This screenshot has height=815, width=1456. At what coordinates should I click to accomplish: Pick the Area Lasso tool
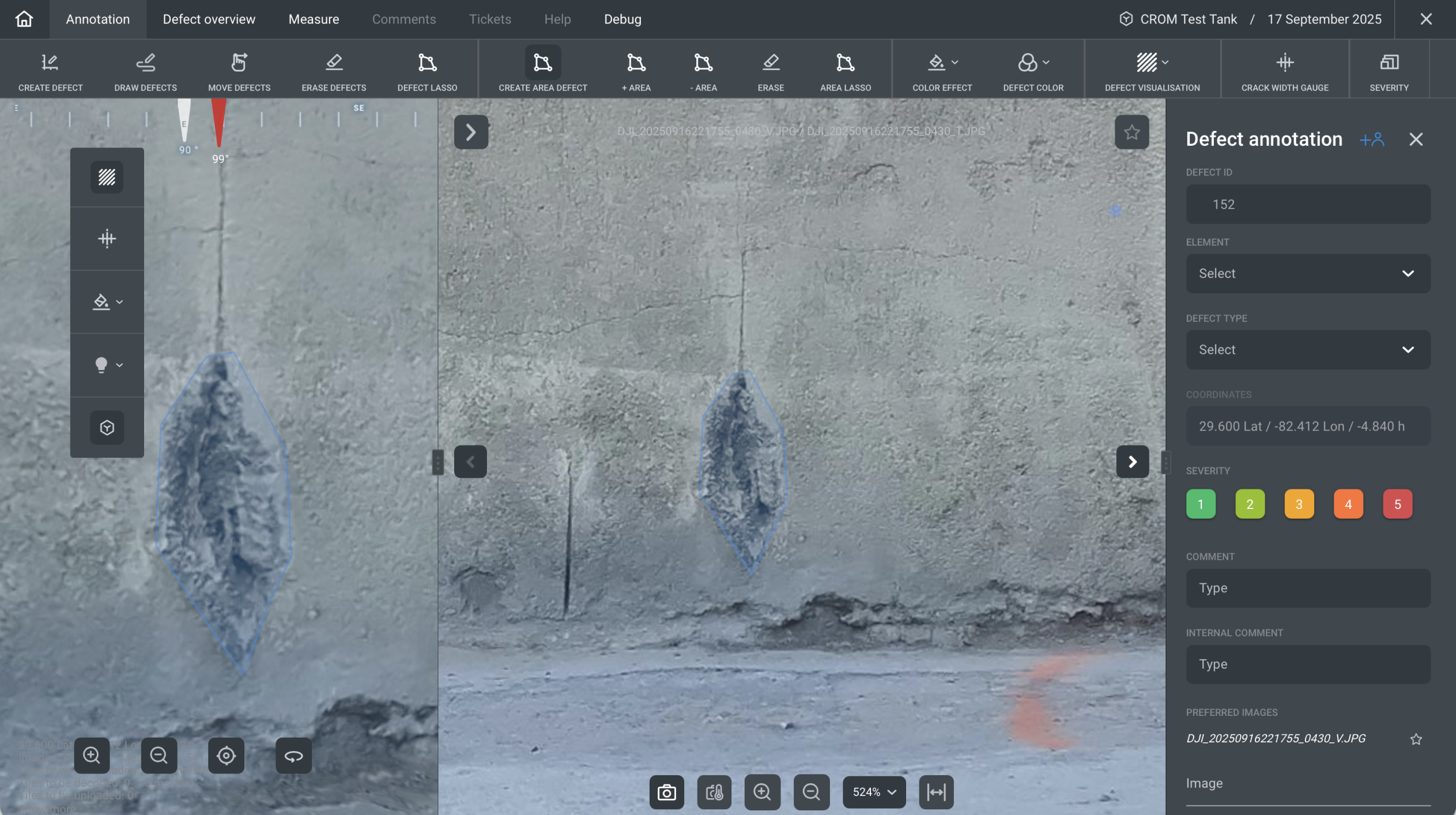pyautogui.click(x=845, y=69)
